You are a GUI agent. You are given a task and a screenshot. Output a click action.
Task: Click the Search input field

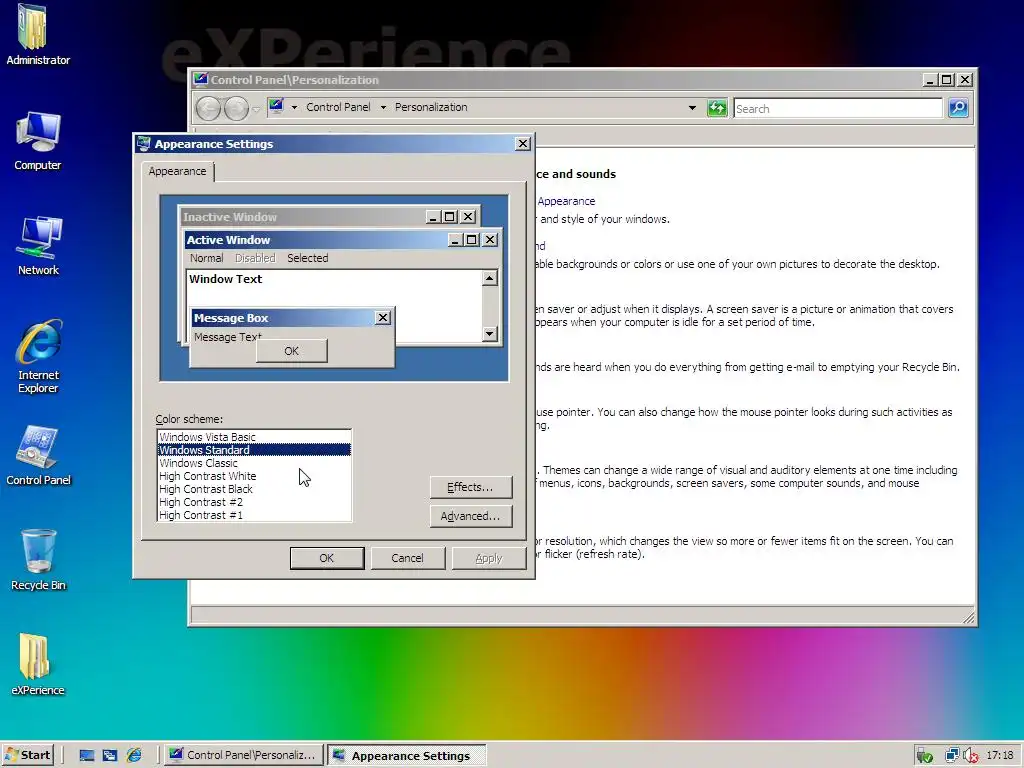click(x=838, y=108)
